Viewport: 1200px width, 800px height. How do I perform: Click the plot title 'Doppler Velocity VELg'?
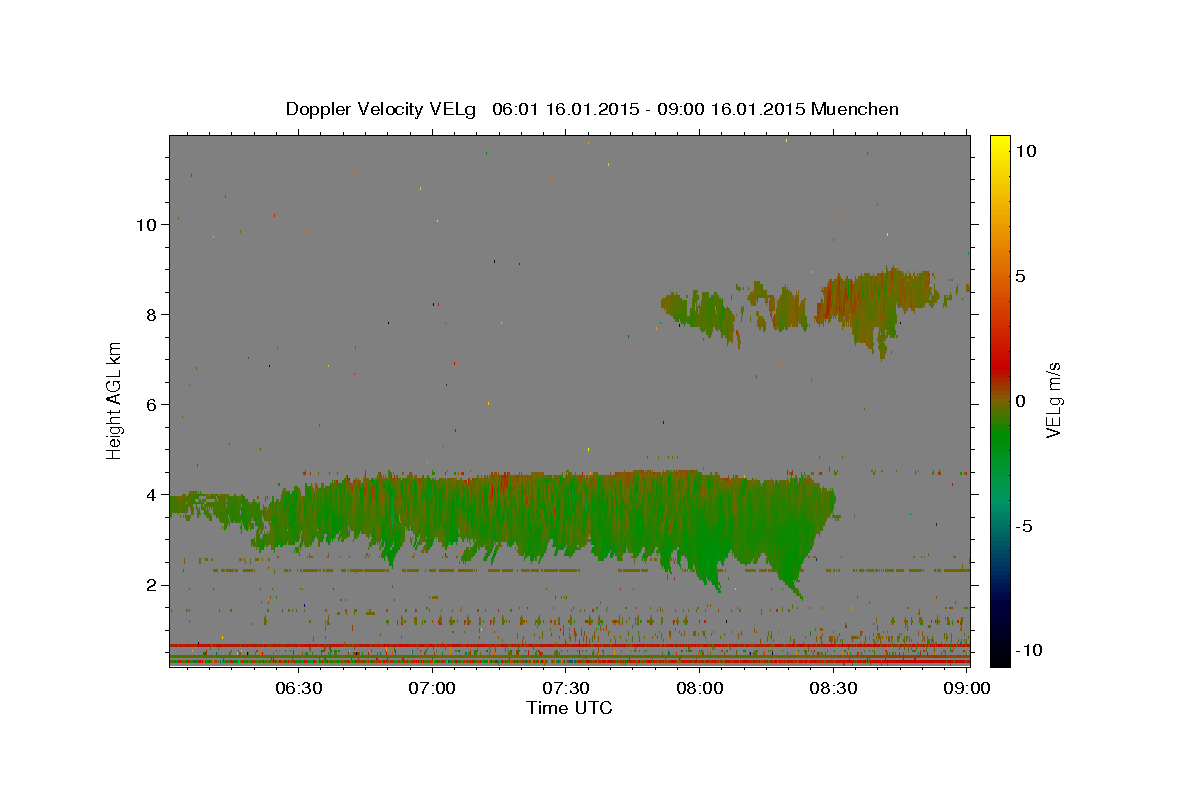[x=381, y=109]
